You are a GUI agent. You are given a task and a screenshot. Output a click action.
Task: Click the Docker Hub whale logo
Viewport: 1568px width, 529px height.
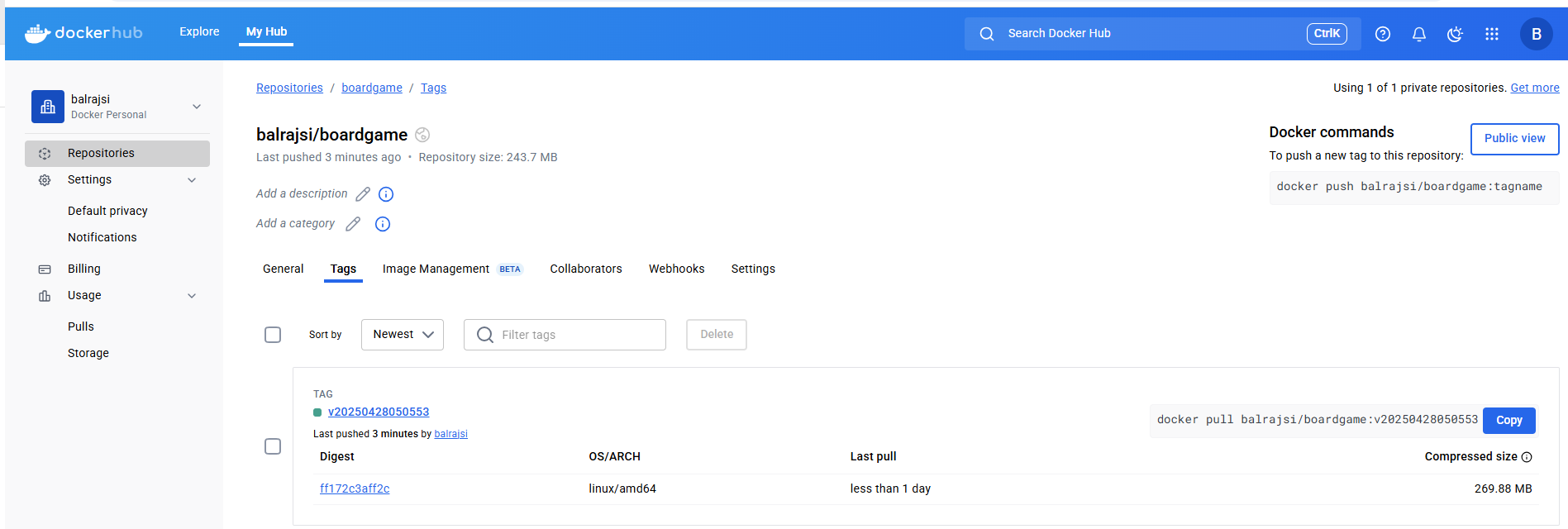(x=38, y=33)
